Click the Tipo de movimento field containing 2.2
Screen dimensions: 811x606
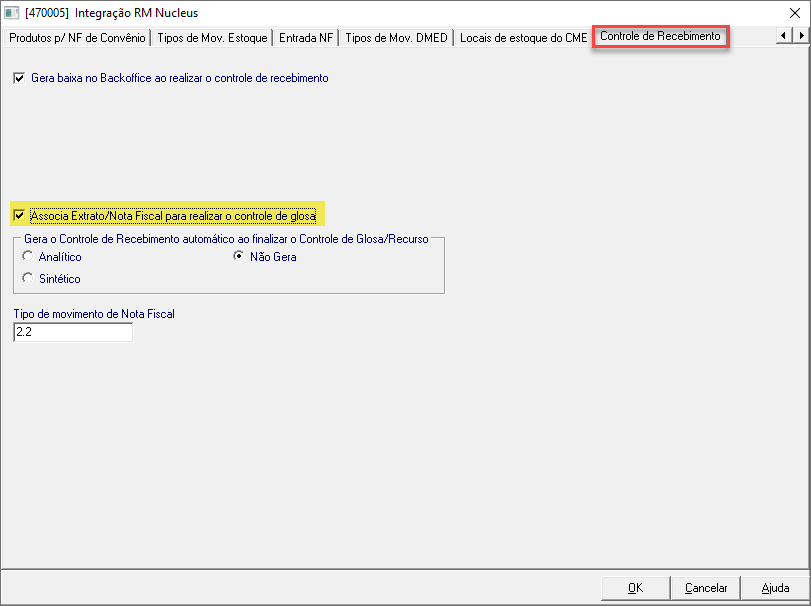(73, 332)
